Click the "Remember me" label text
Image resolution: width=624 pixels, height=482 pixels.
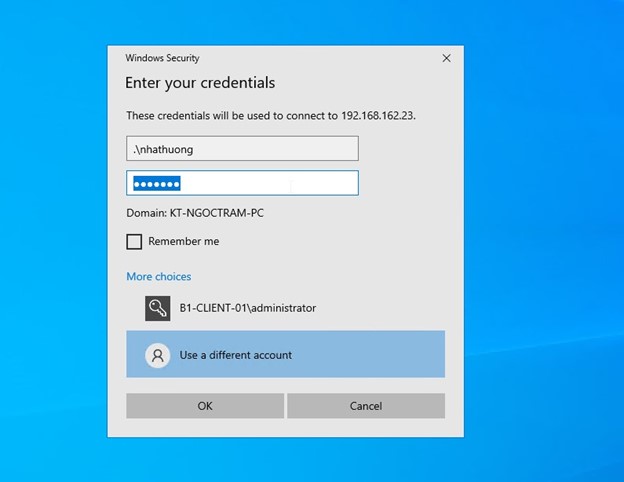pyautogui.click(x=183, y=242)
